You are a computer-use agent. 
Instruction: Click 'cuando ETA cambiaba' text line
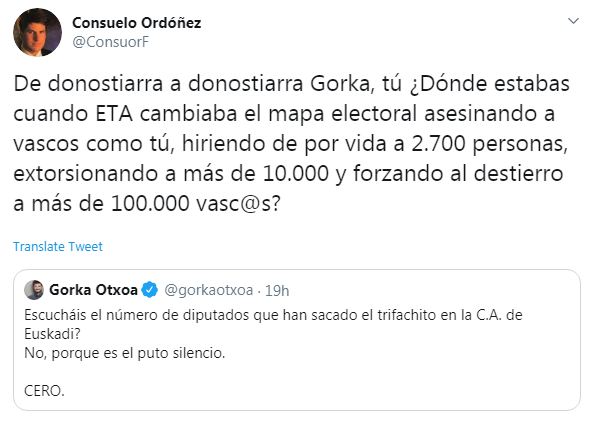click(x=125, y=114)
